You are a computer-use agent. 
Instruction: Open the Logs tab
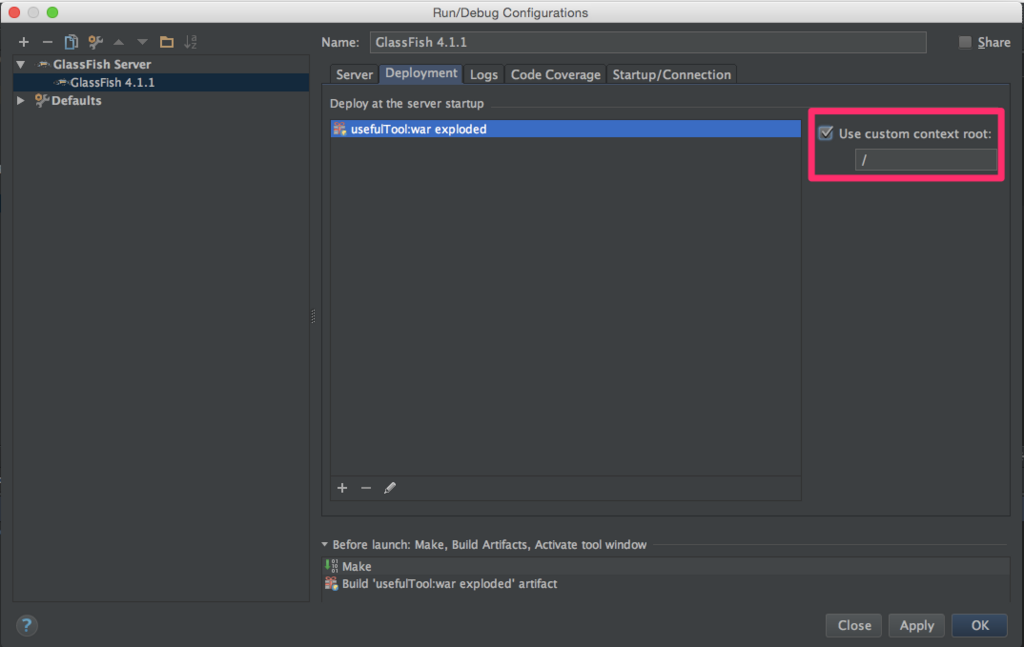tap(483, 74)
